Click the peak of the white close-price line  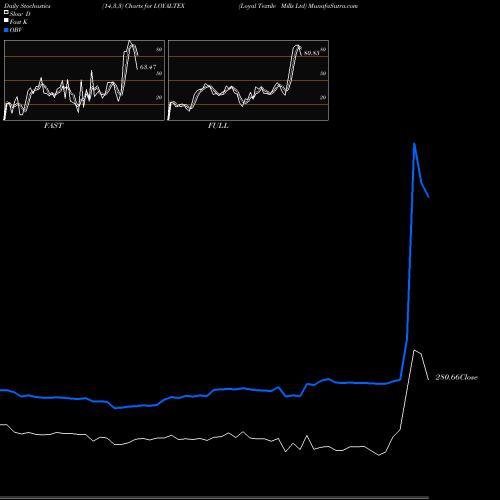click(x=414, y=350)
